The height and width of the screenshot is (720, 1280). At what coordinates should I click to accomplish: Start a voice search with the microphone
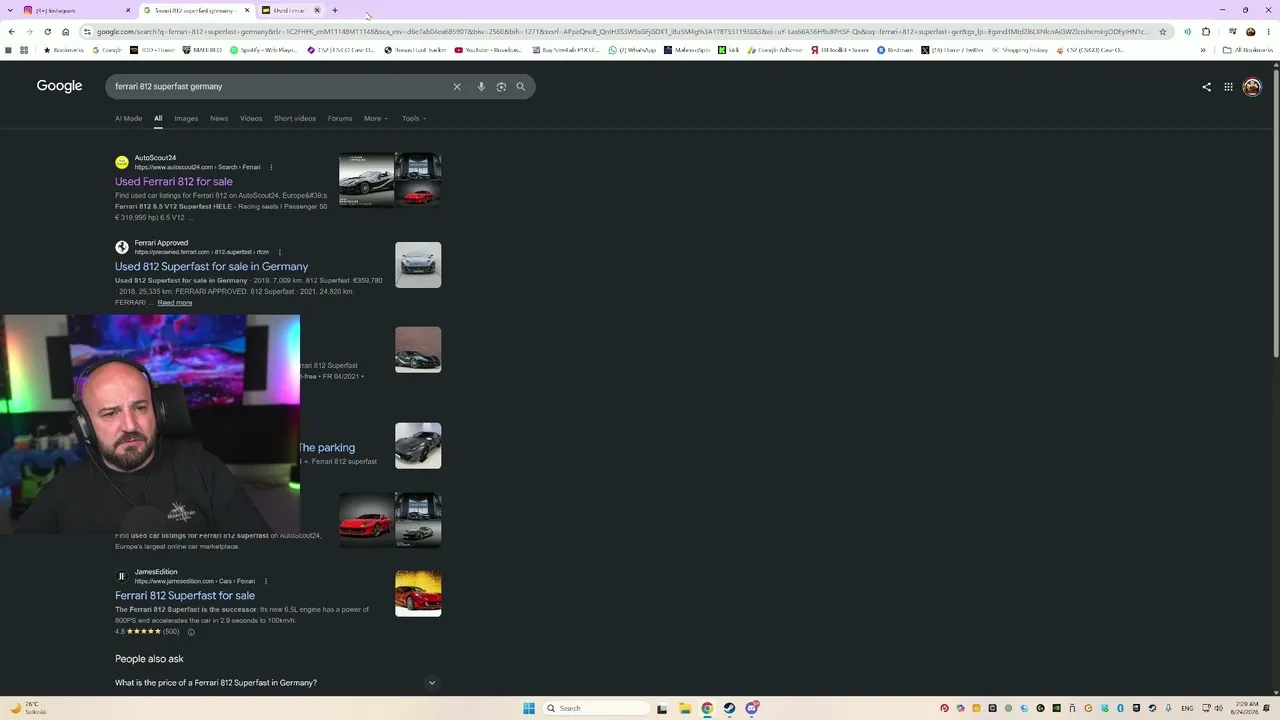[481, 87]
